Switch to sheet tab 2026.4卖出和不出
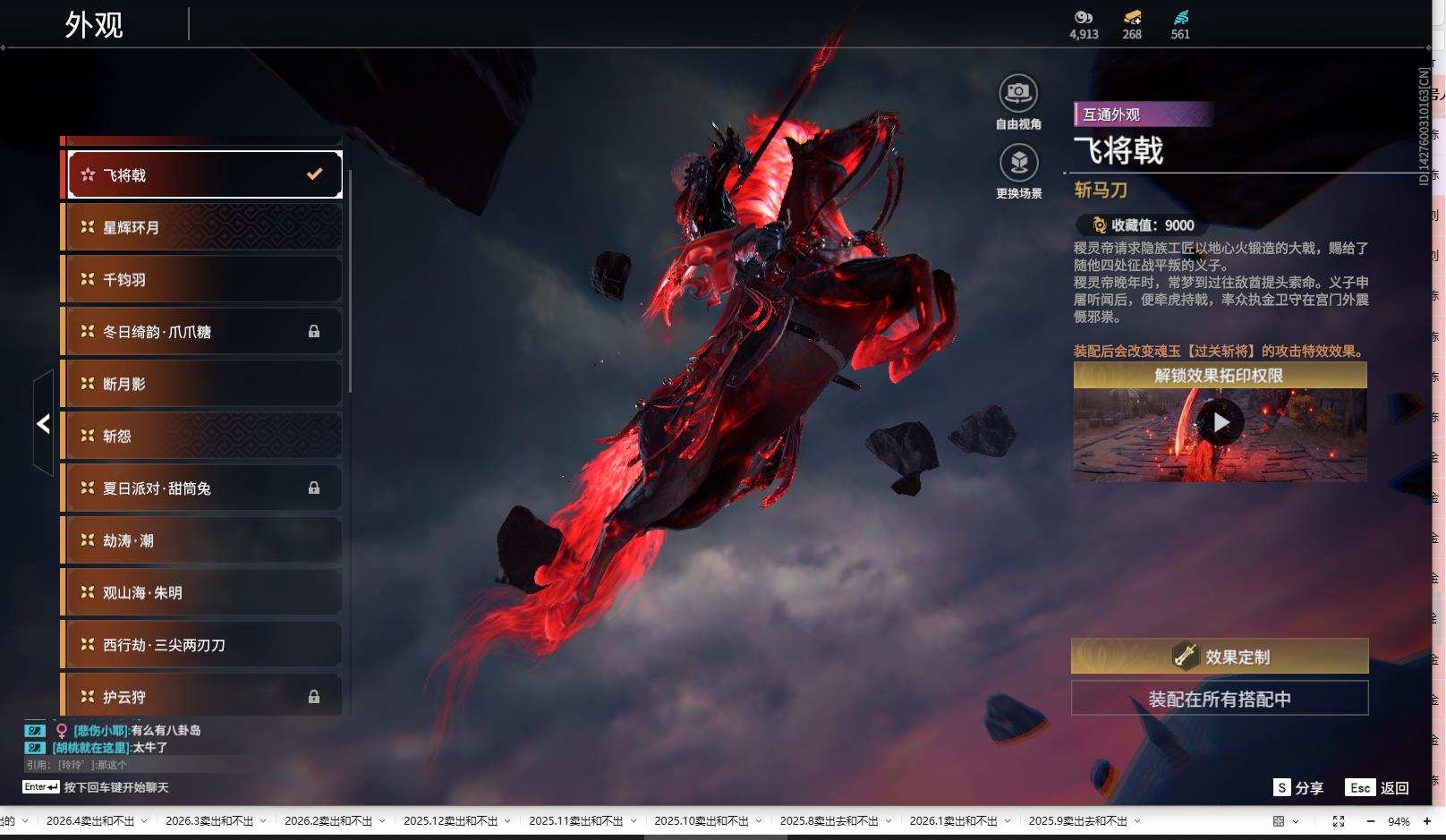 pyautogui.click(x=90, y=821)
